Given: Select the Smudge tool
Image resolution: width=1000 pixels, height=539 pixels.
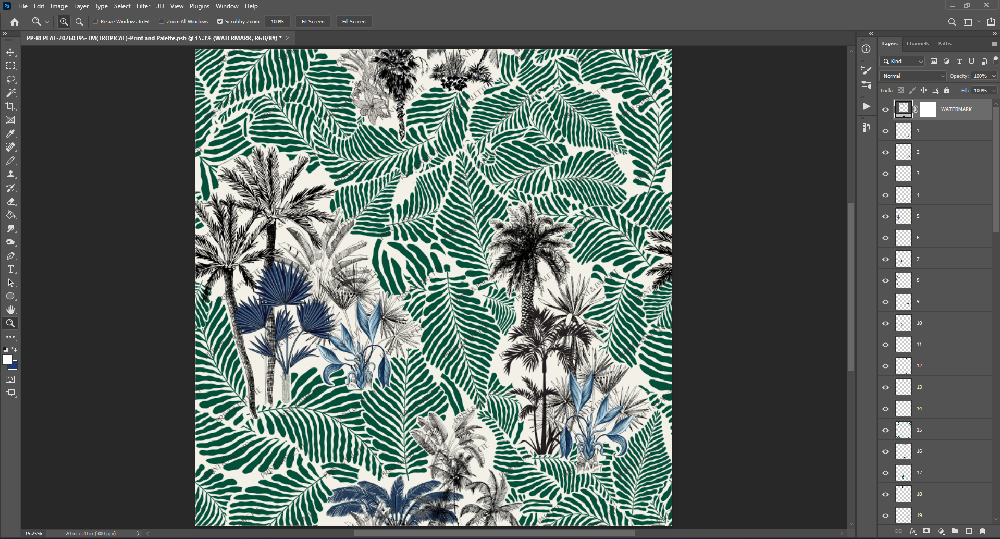Looking at the screenshot, I should click(11, 228).
